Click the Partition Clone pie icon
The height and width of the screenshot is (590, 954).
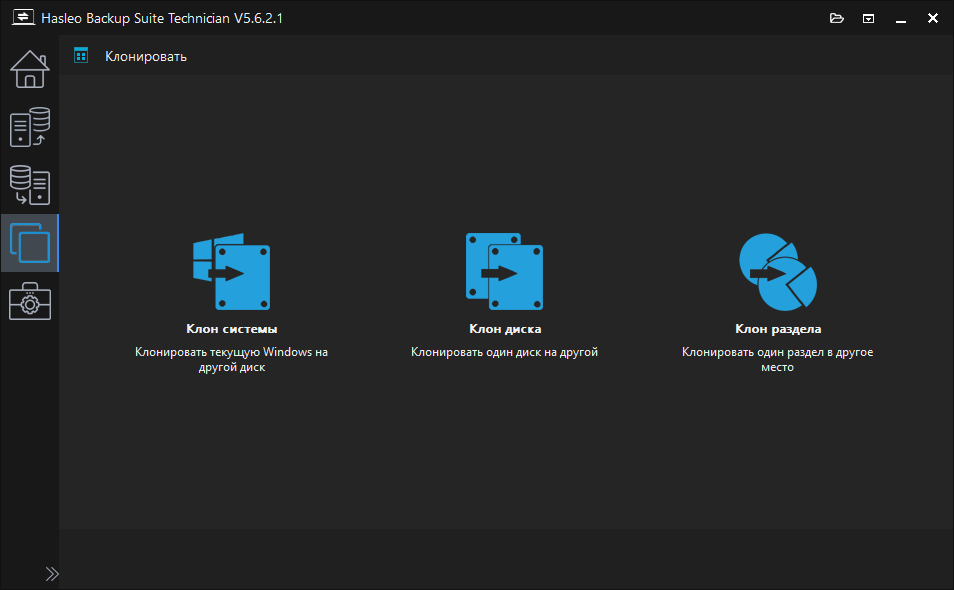pyautogui.click(x=777, y=272)
